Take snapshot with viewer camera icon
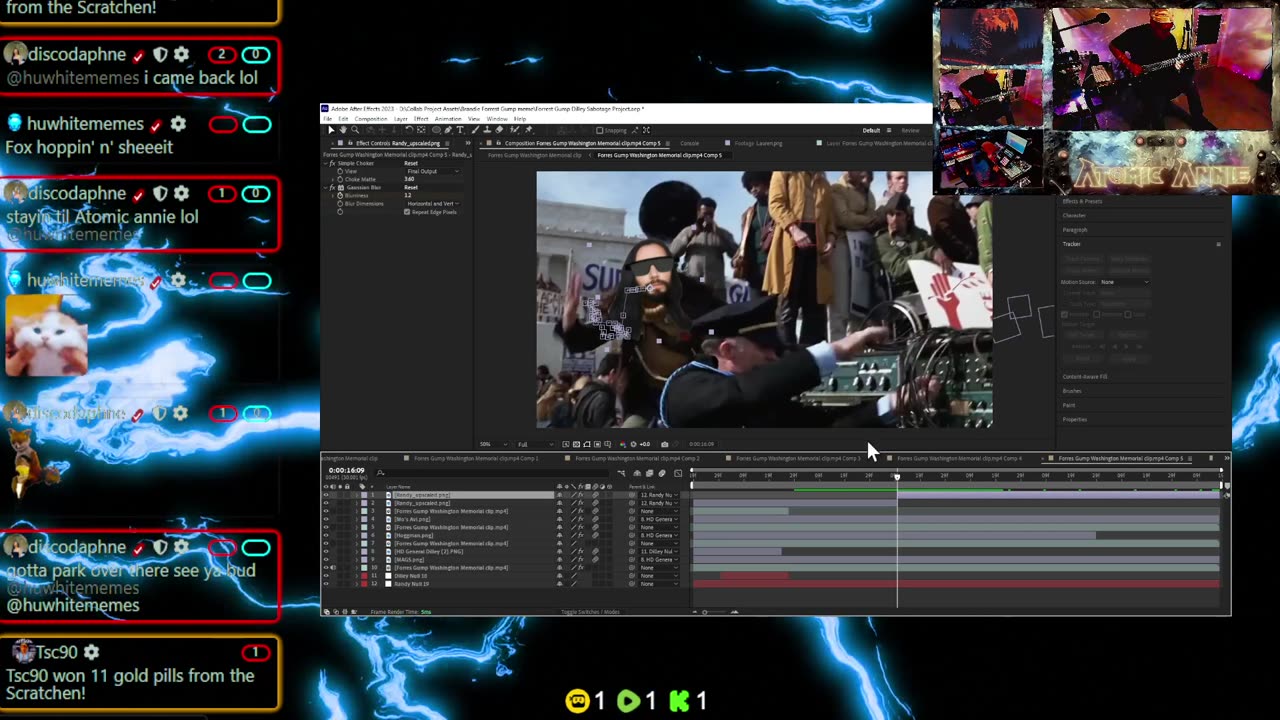1280x720 pixels. (665, 444)
